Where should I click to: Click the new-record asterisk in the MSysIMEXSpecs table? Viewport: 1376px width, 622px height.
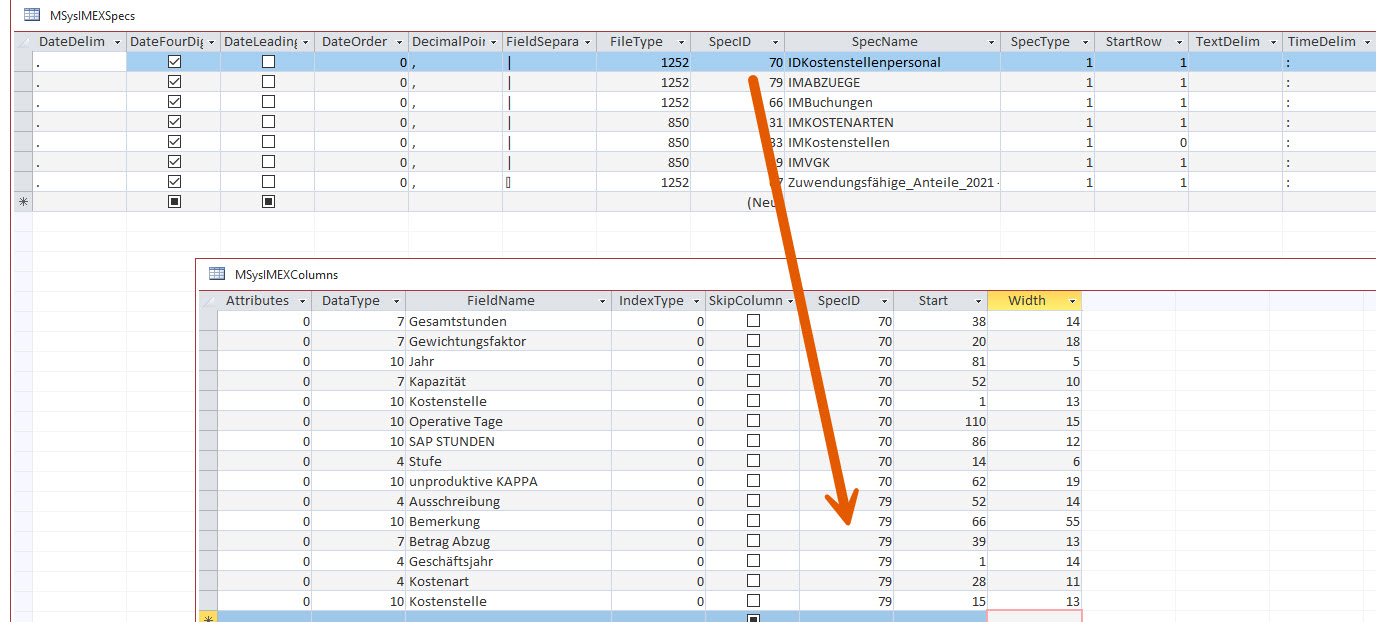pos(22,202)
